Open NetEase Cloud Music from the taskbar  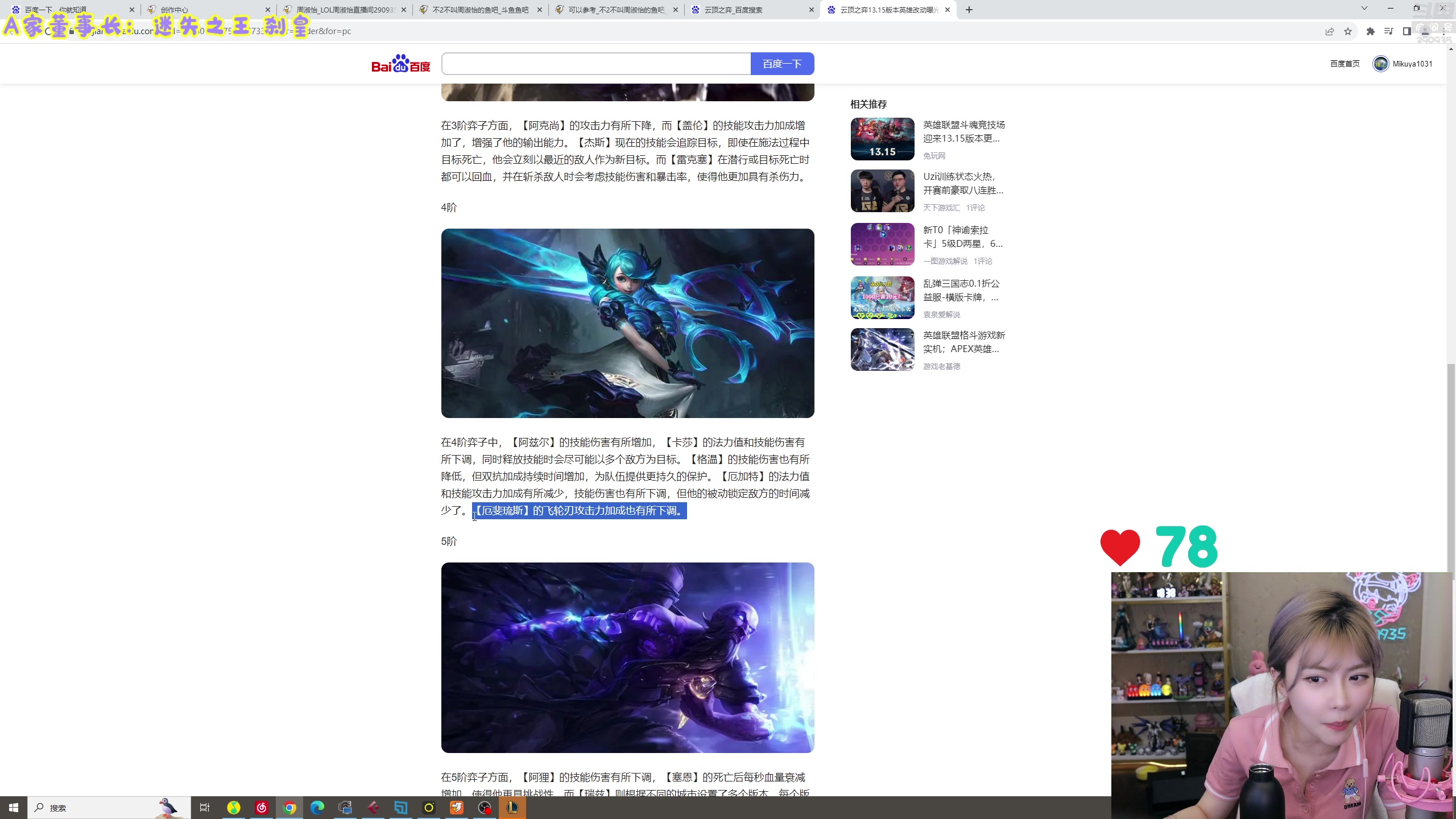(x=262, y=808)
